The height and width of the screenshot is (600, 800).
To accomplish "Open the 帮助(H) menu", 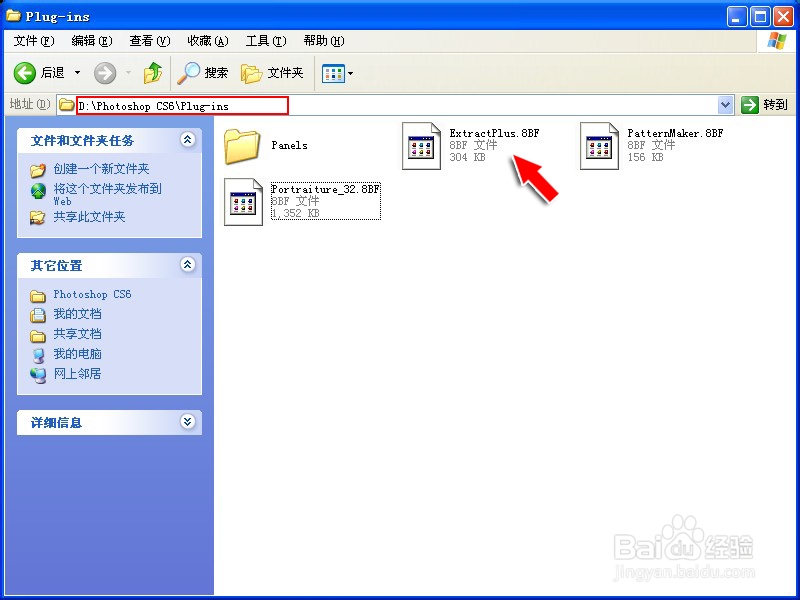I will (324, 41).
